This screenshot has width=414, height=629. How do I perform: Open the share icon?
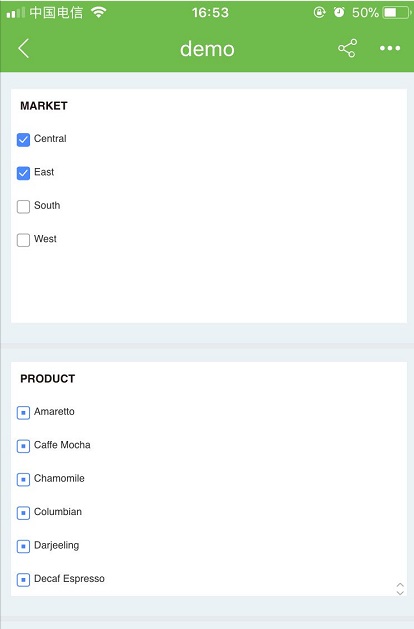tap(347, 48)
